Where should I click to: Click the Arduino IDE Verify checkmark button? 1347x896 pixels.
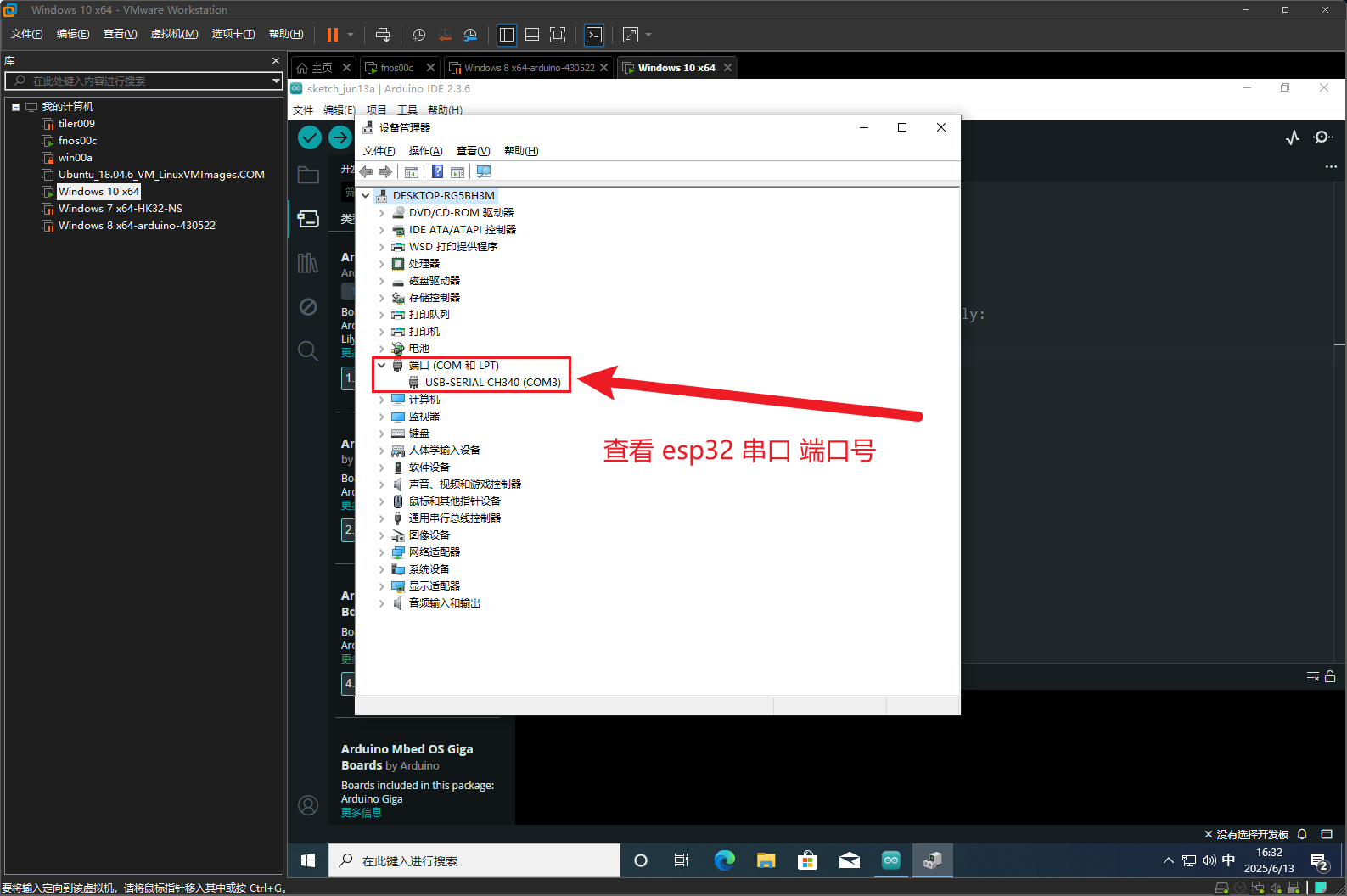coord(310,137)
